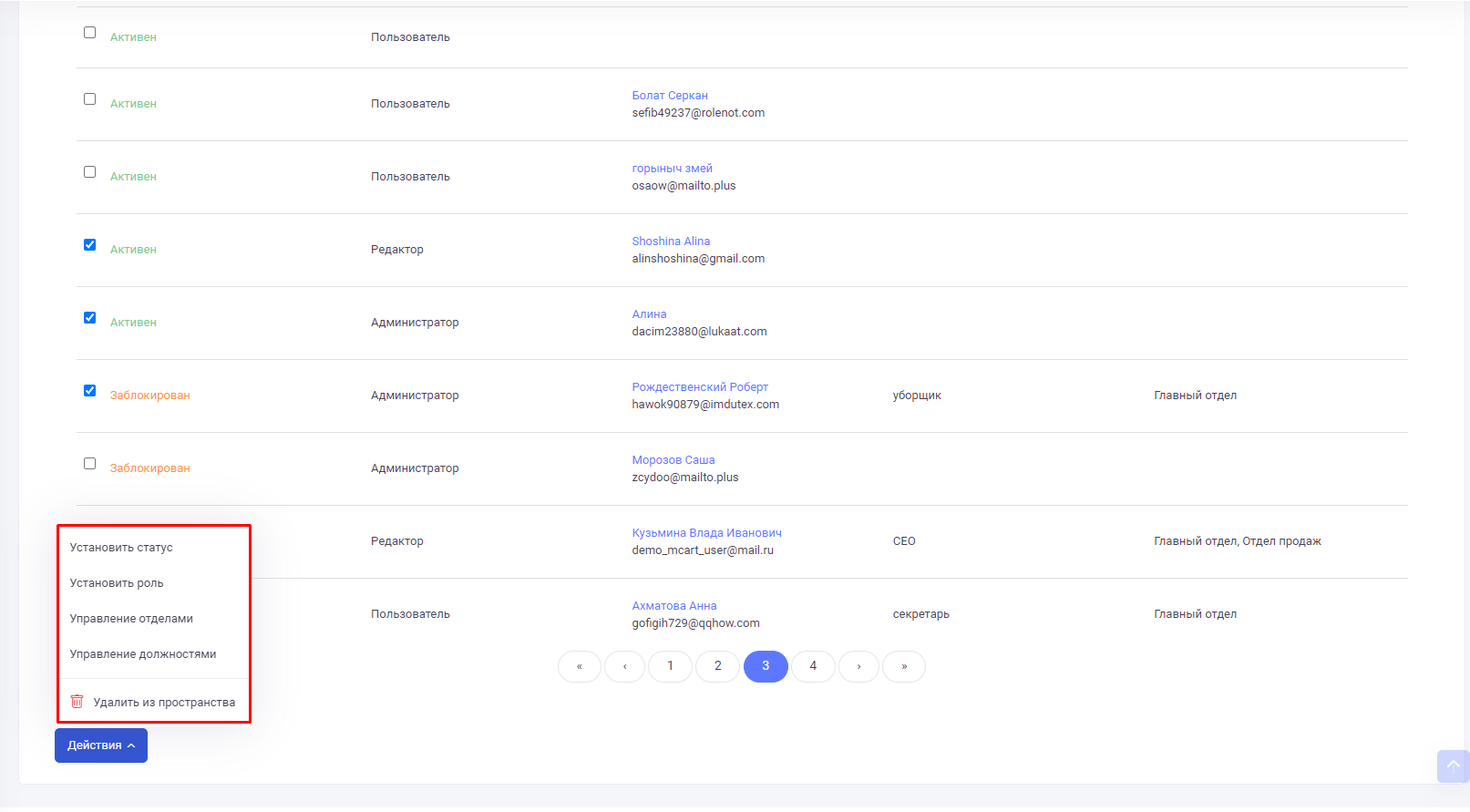Click the Главный отдел, Отдел продаж cell
This screenshot has width=1470, height=812.
[x=1238, y=541]
